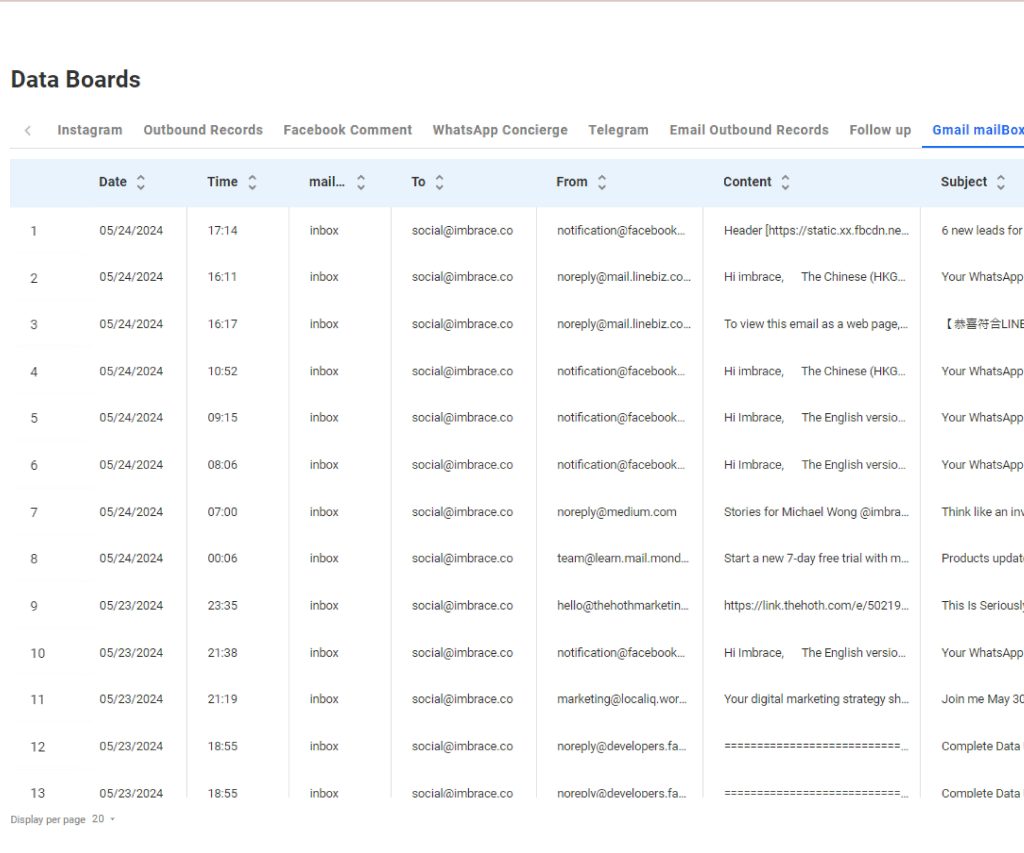Image resolution: width=1024 pixels, height=853 pixels.
Task: Sort by mailbox column arrows
Action: [360, 182]
